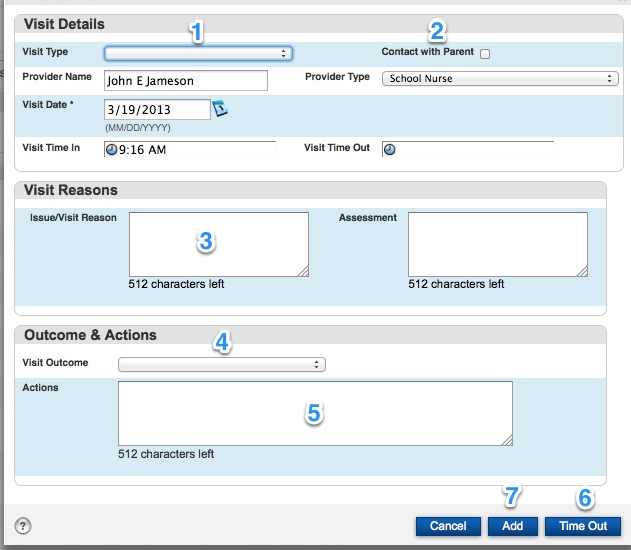Click resize handle of Actions text box
The width and height of the screenshot is (631, 550).
pos(506,439)
